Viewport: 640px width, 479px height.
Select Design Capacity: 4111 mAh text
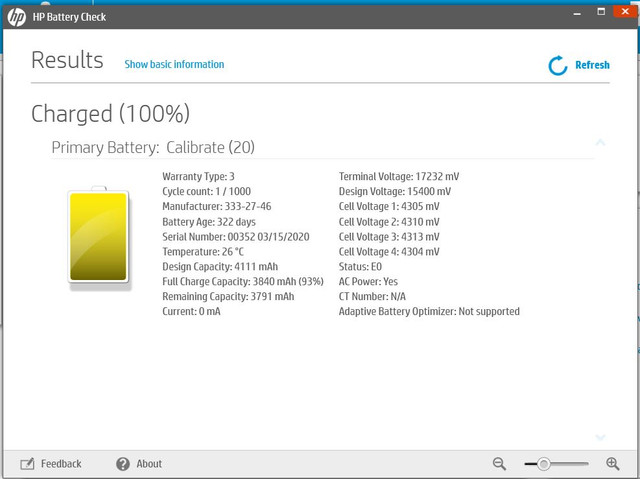click(x=220, y=267)
